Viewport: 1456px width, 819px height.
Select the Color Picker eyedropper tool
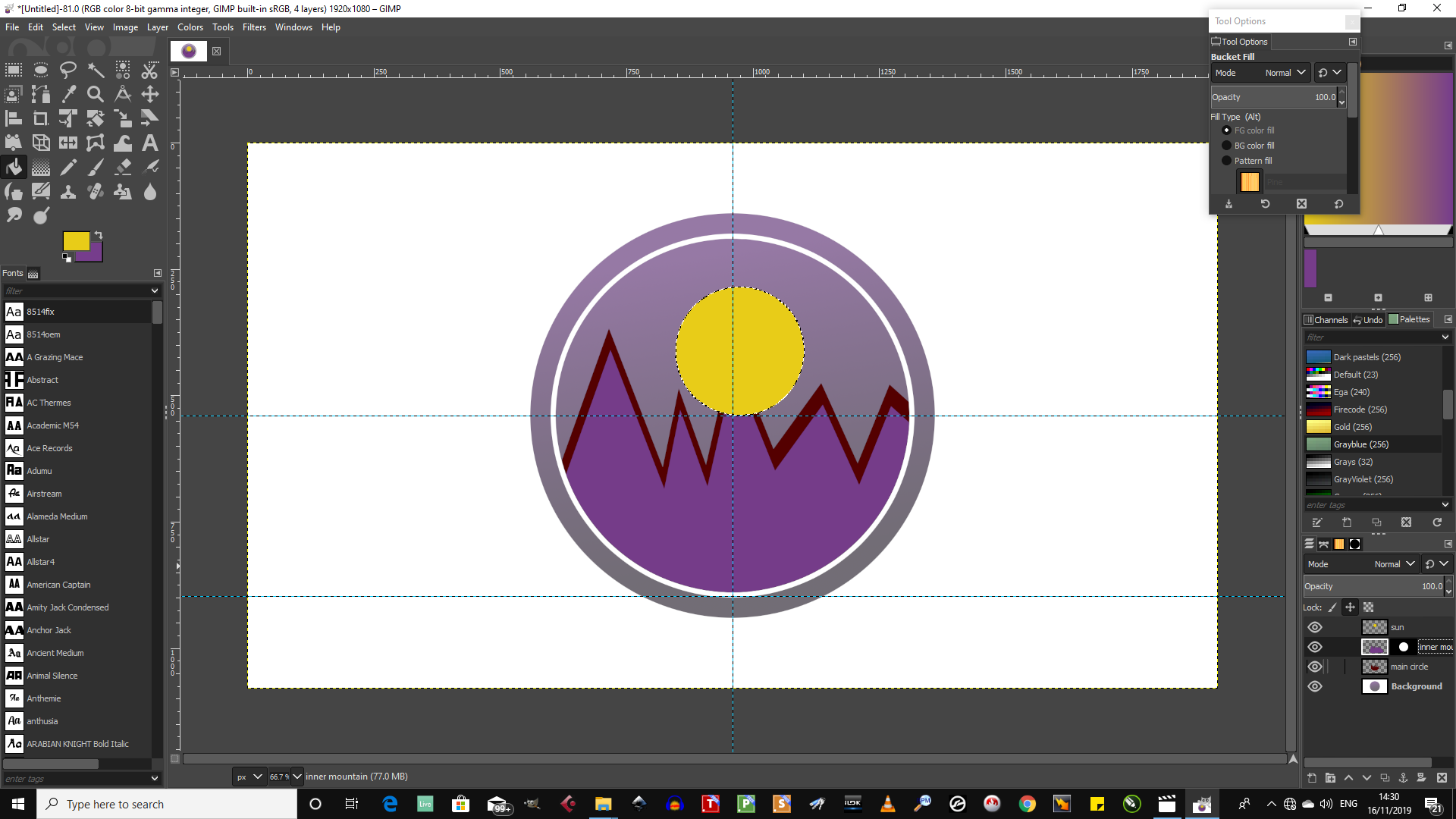[x=68, y=94]
